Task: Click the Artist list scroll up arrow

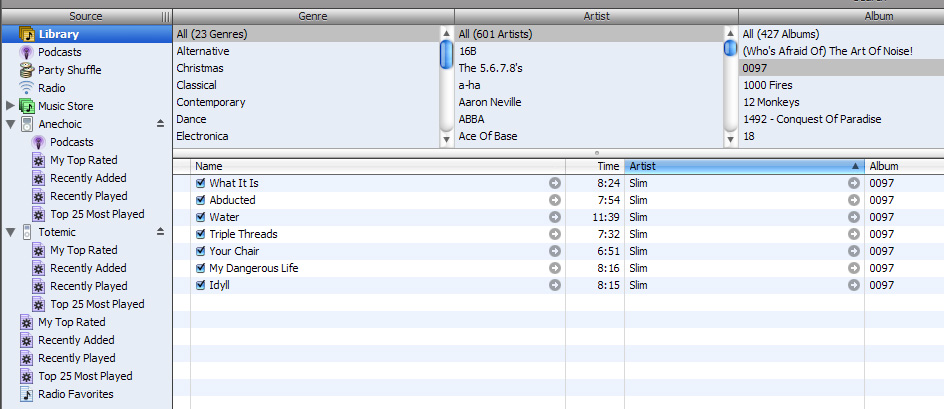Action: (730, 33)
